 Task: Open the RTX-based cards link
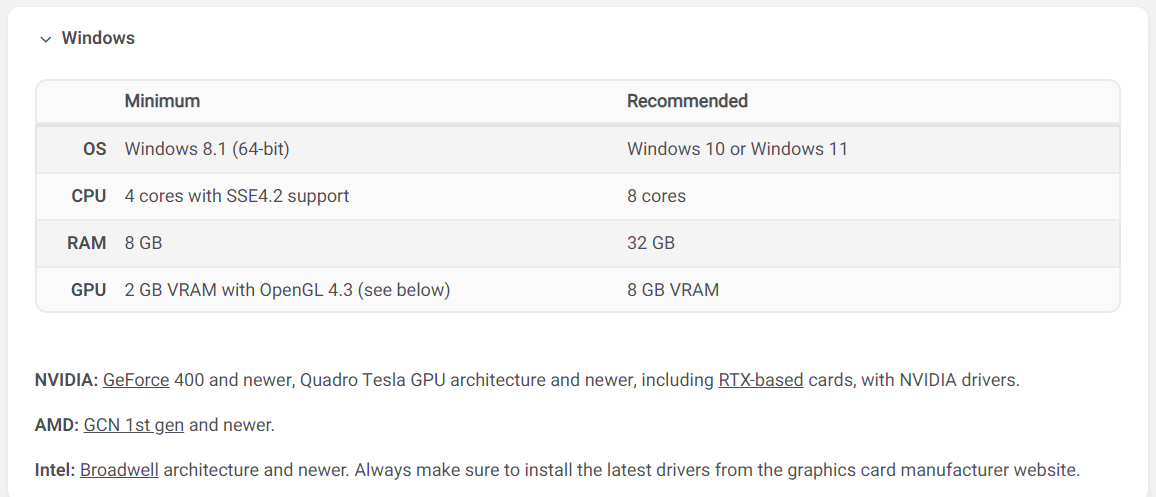(x=761, y=380)
